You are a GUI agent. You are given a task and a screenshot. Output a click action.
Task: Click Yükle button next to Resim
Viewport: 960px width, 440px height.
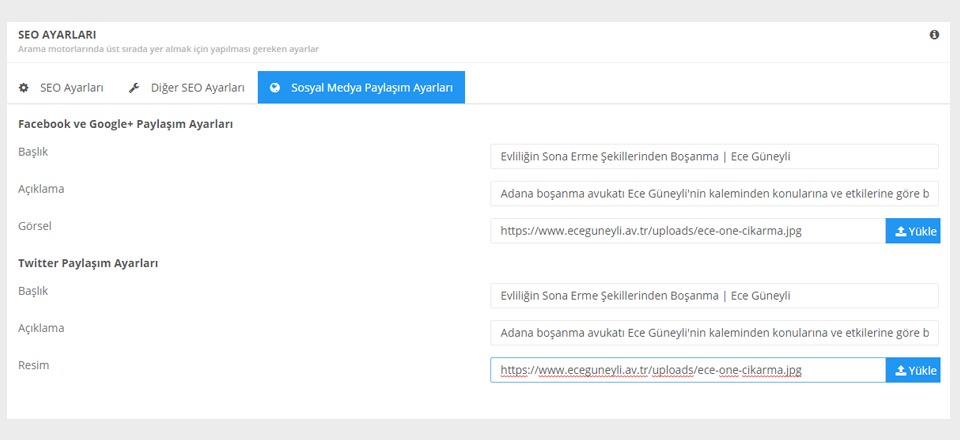913,370
